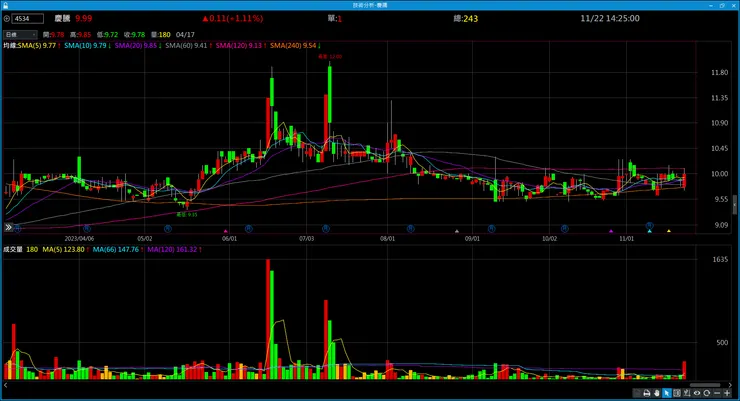Image resolution: width=740 pixels, height=401 pixels.
Task: Click the total volume 243 in header
Action: [471, 19]
